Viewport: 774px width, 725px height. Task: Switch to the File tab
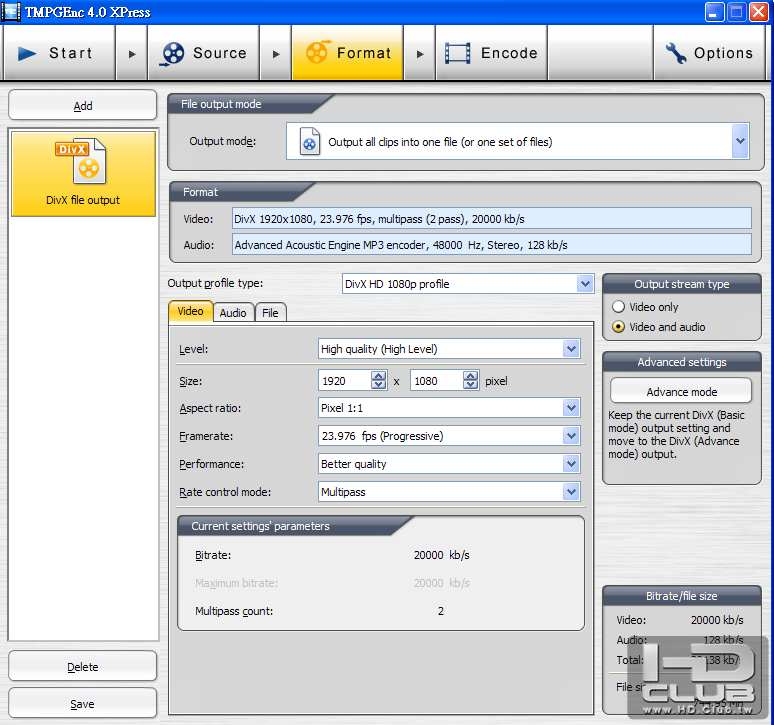coord(270,313)
